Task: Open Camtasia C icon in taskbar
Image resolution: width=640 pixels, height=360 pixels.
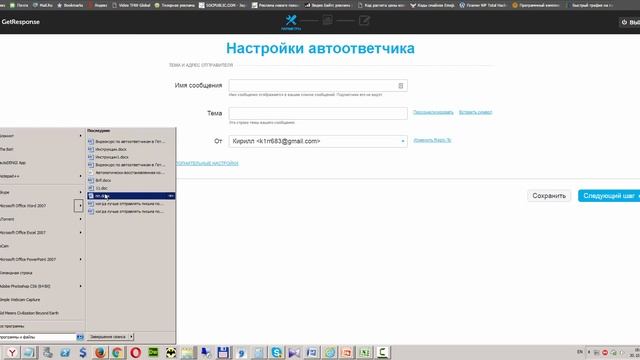Action: click(382, 352)
